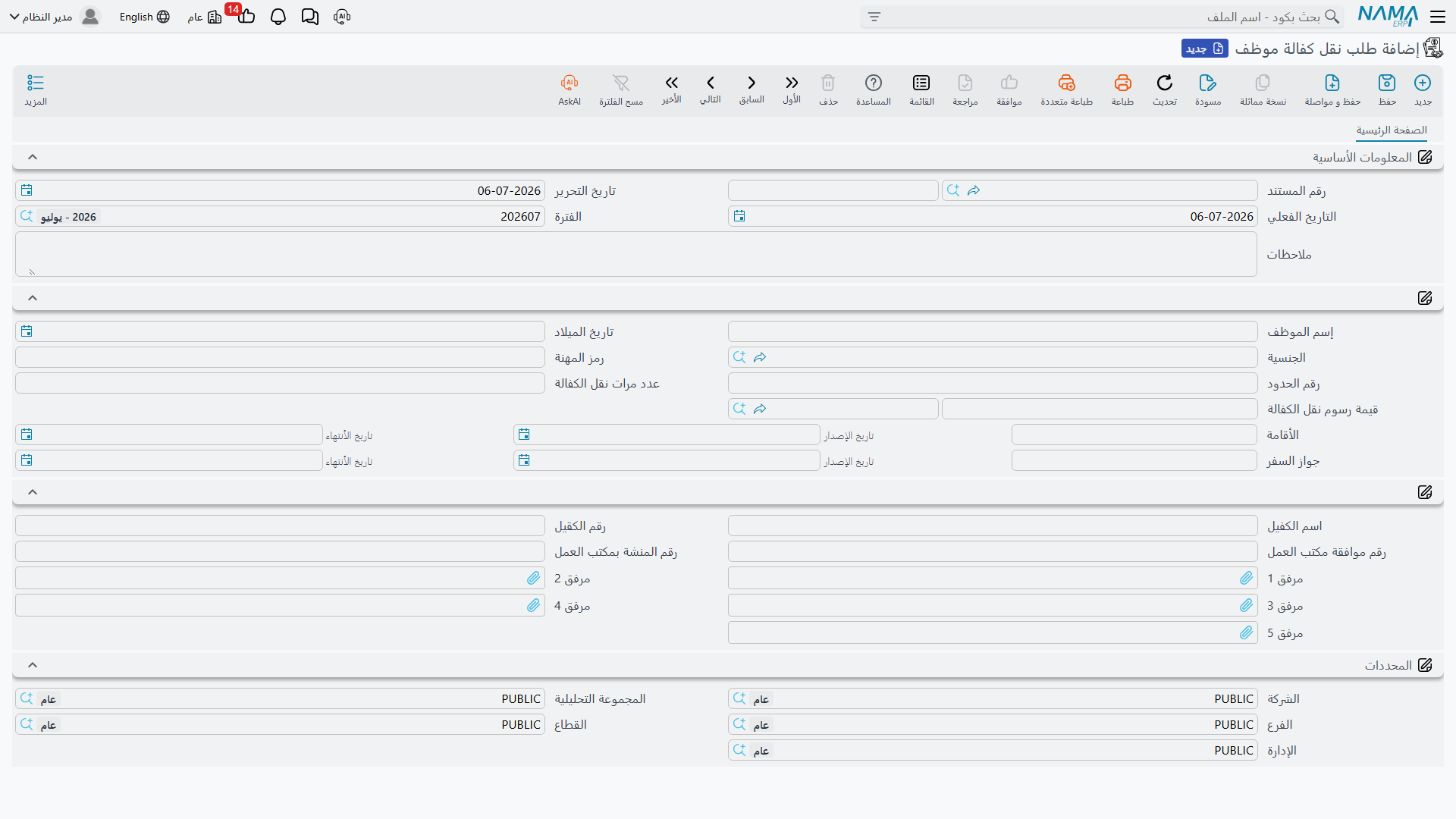Click attachment paperclip for مرفق 1

(x=1246, y=579)
